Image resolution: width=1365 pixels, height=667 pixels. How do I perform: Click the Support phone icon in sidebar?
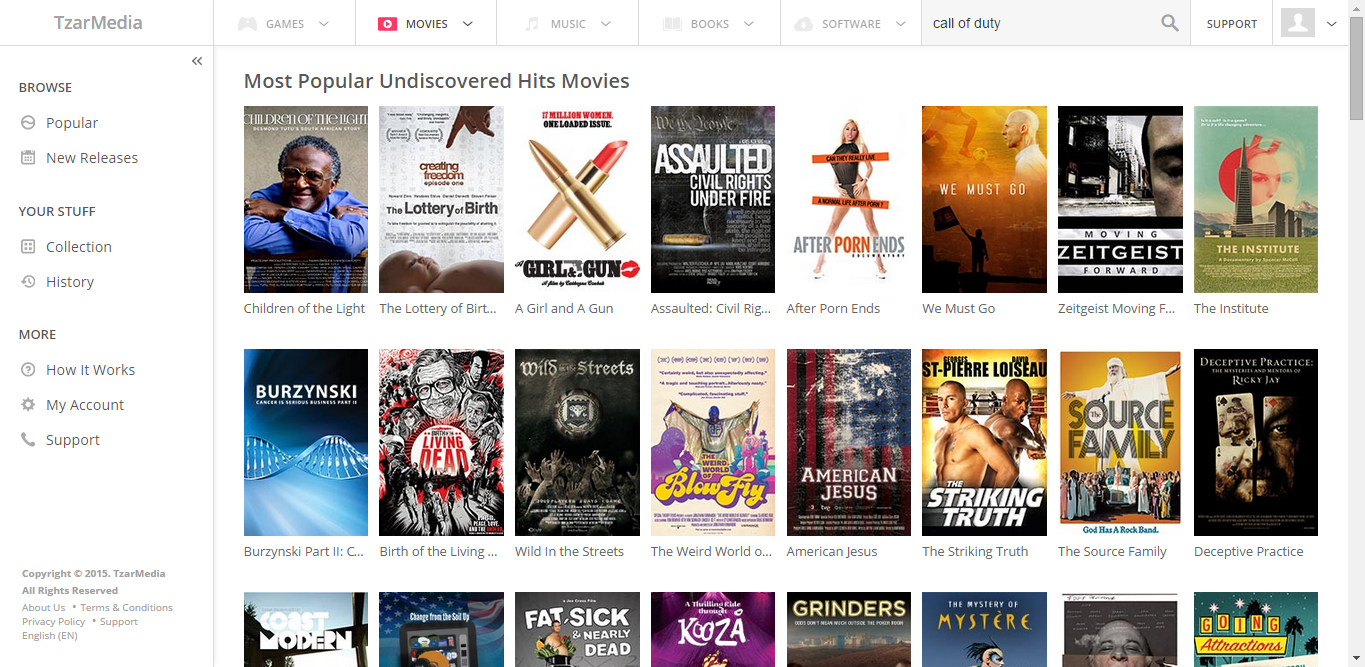(28, 440)
